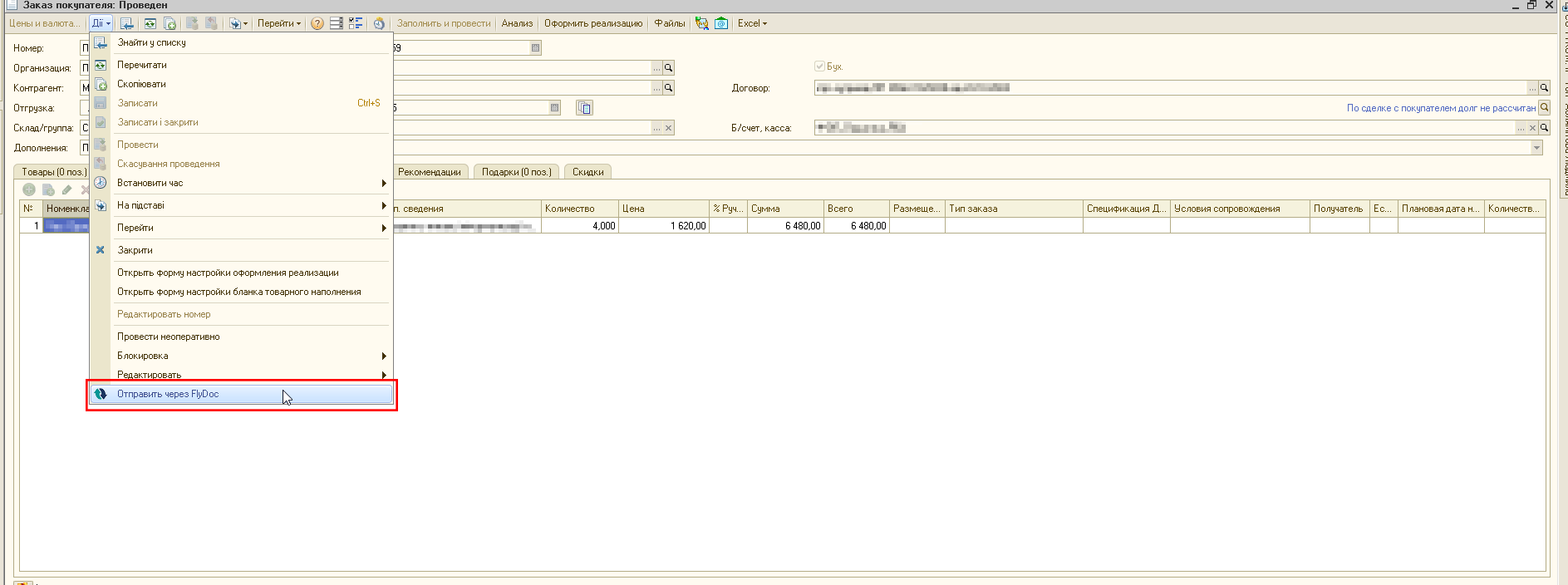This screenshot has height=585, width=1568.
Task: Open the Дополнения field dropdown arrow
Action: tap(1536, 148)
